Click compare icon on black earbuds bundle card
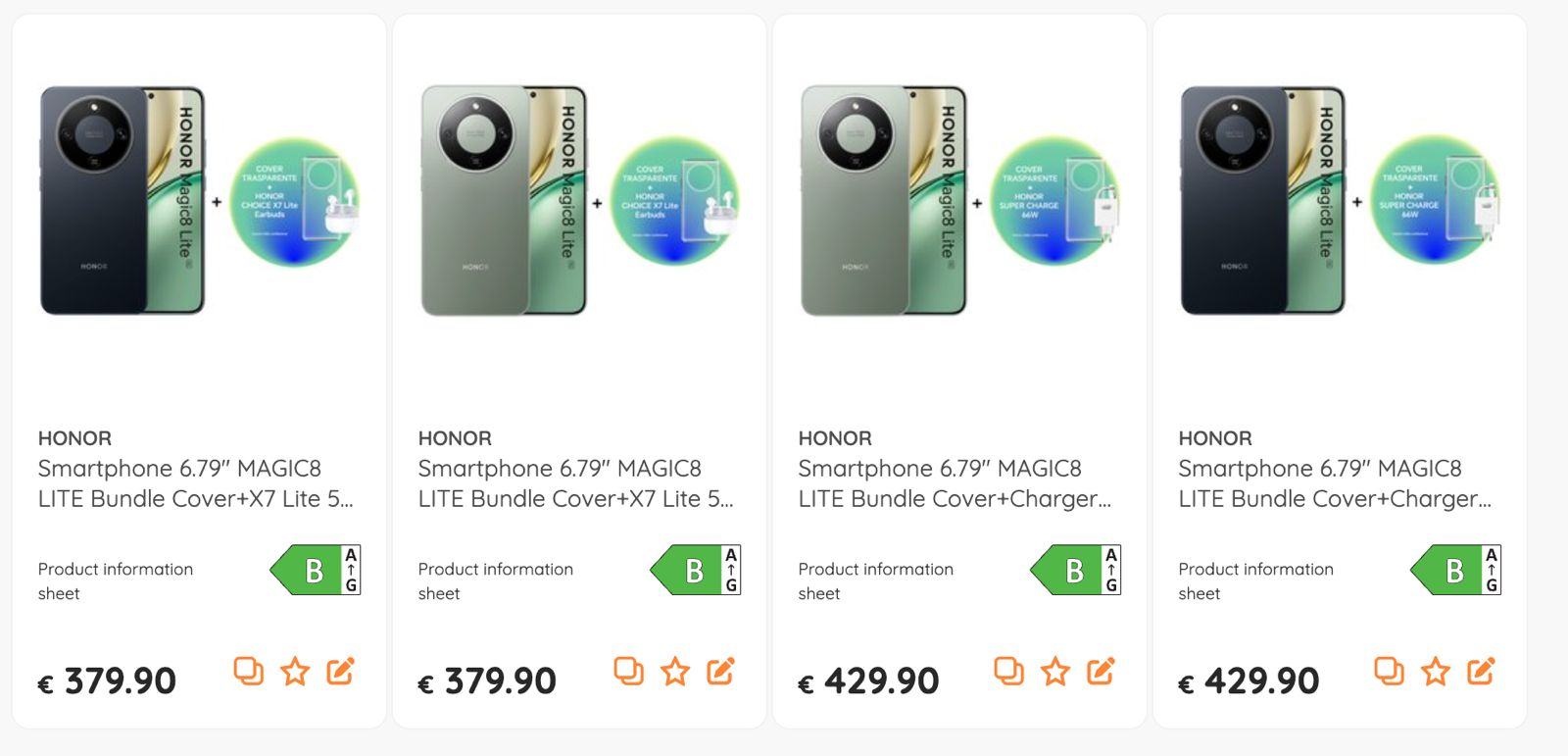The image size is (1568, 756). 248,672
